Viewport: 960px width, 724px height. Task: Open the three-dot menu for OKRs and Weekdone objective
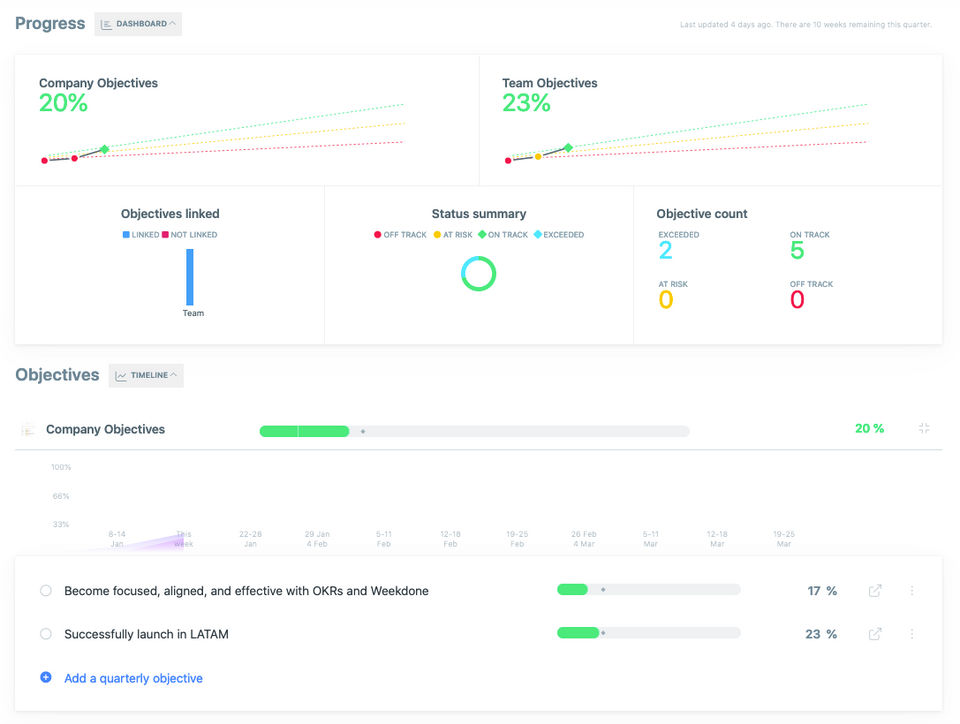(x=912, y=591)
